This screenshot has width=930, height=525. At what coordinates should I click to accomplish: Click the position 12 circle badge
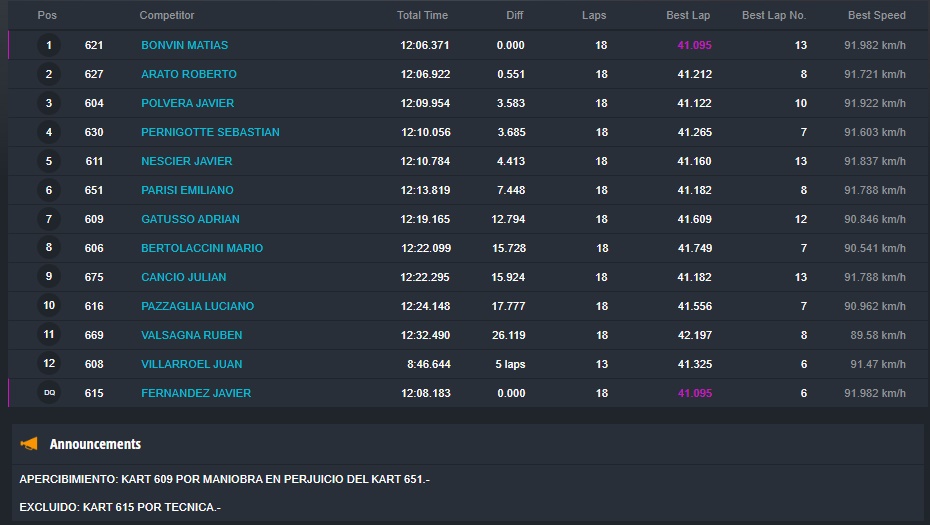[49, 364]
